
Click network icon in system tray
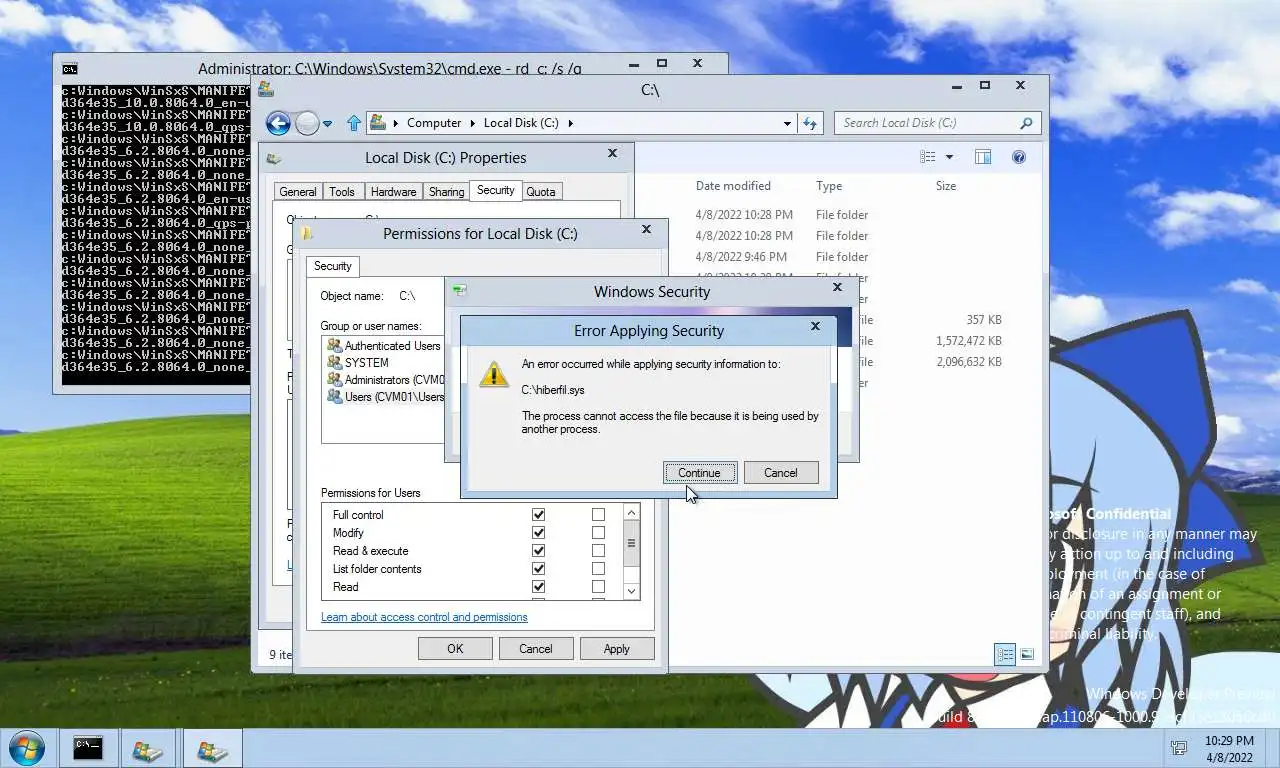click(x=1179, y=747)
